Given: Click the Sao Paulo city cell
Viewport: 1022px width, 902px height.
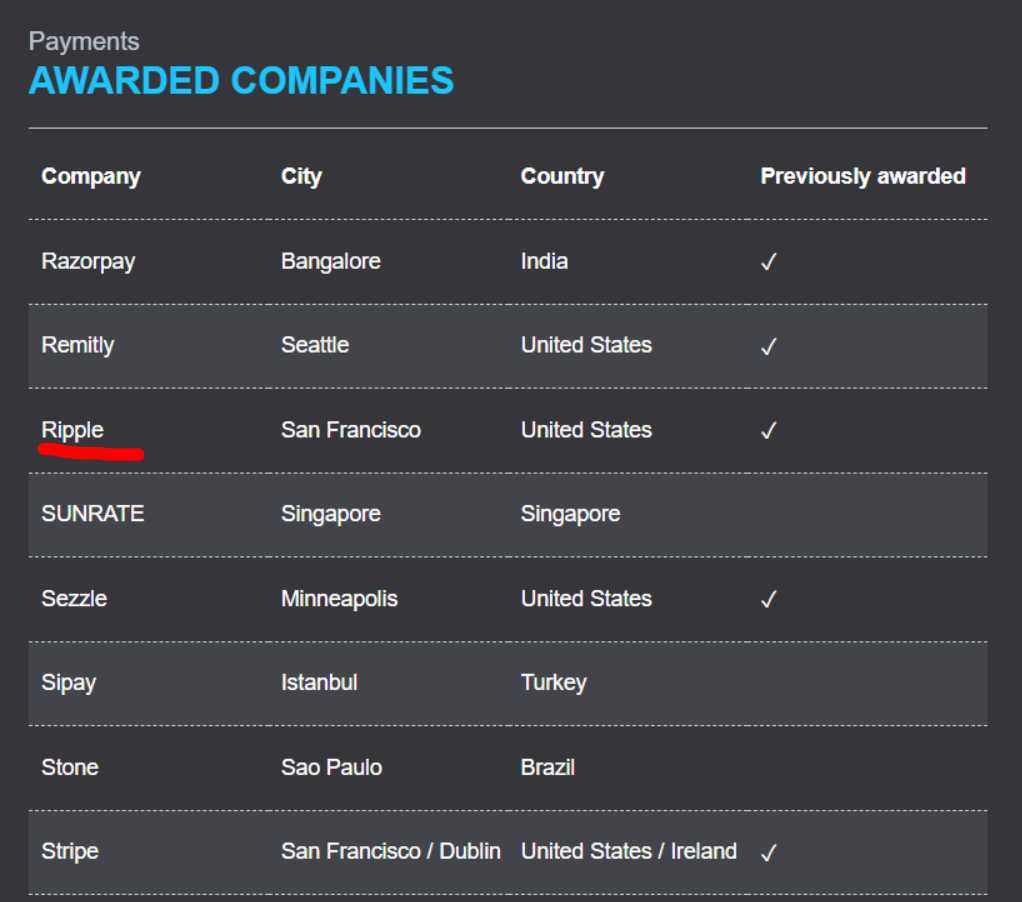Looking at the screenshot, I should [x=331, y=767].
